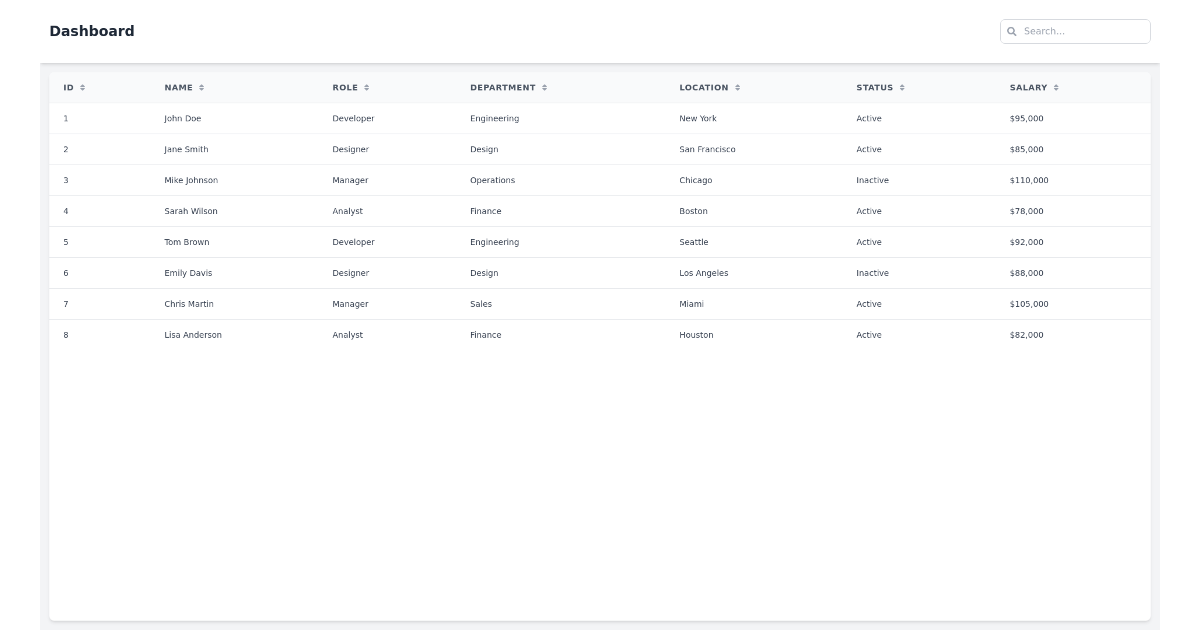Click Emily Davis's Design department cell
The image size is (1200, 630).
(485, 273)
